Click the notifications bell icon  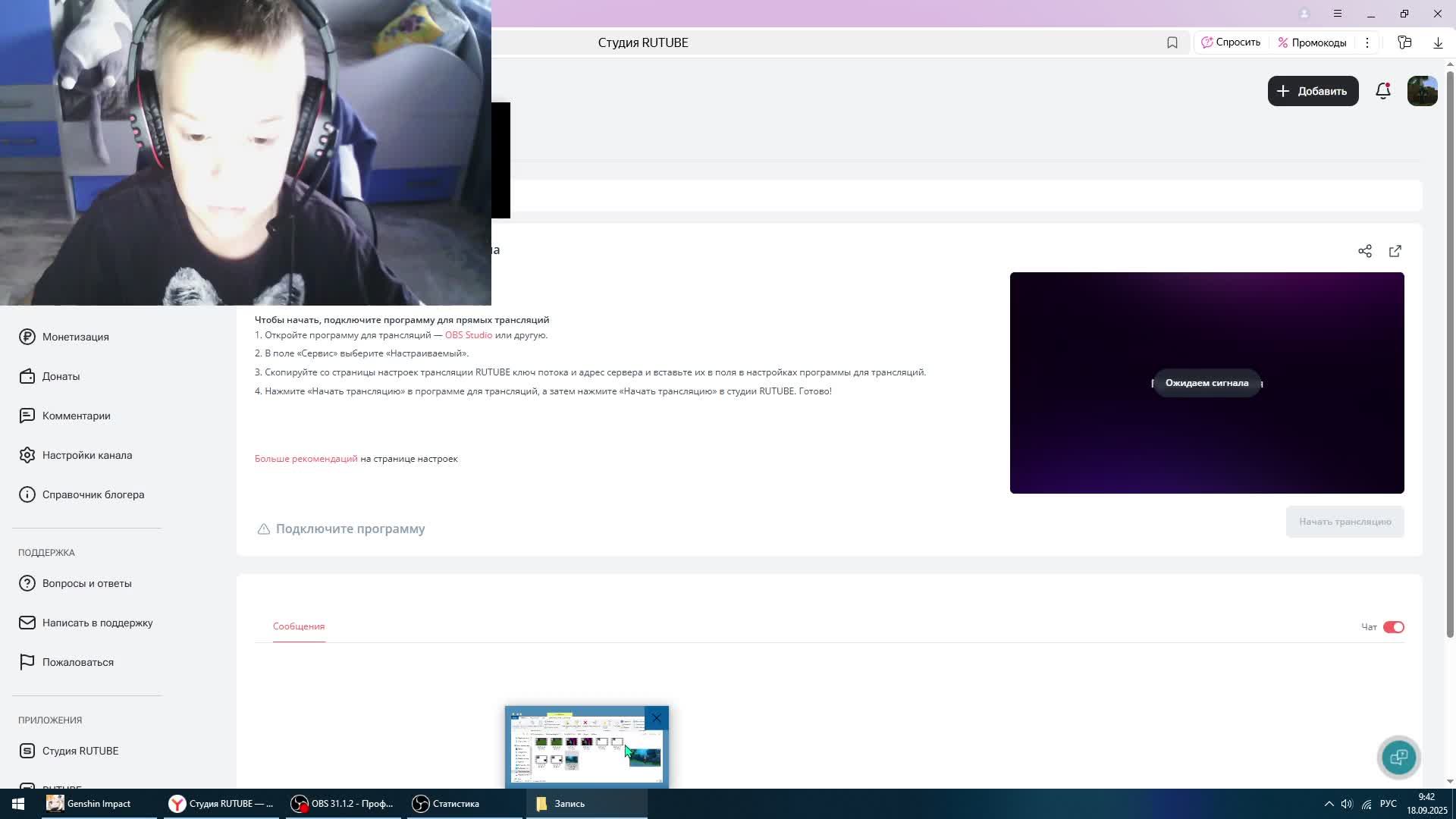(x=1382, y=91)
